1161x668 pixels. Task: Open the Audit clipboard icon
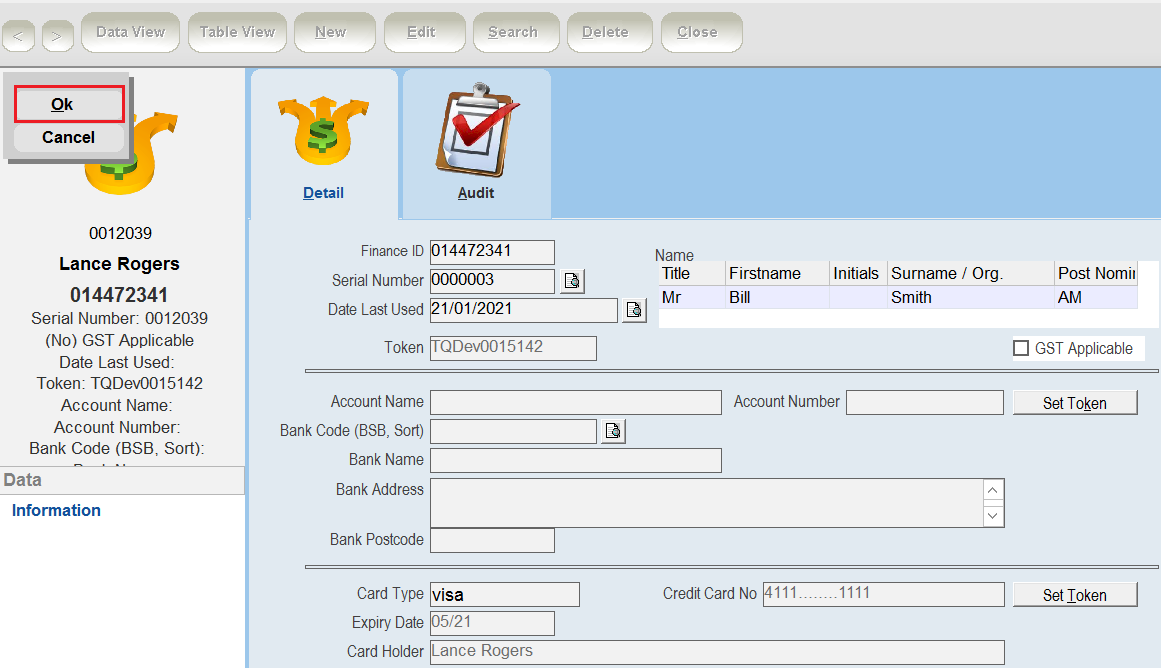tap(478, 130)
